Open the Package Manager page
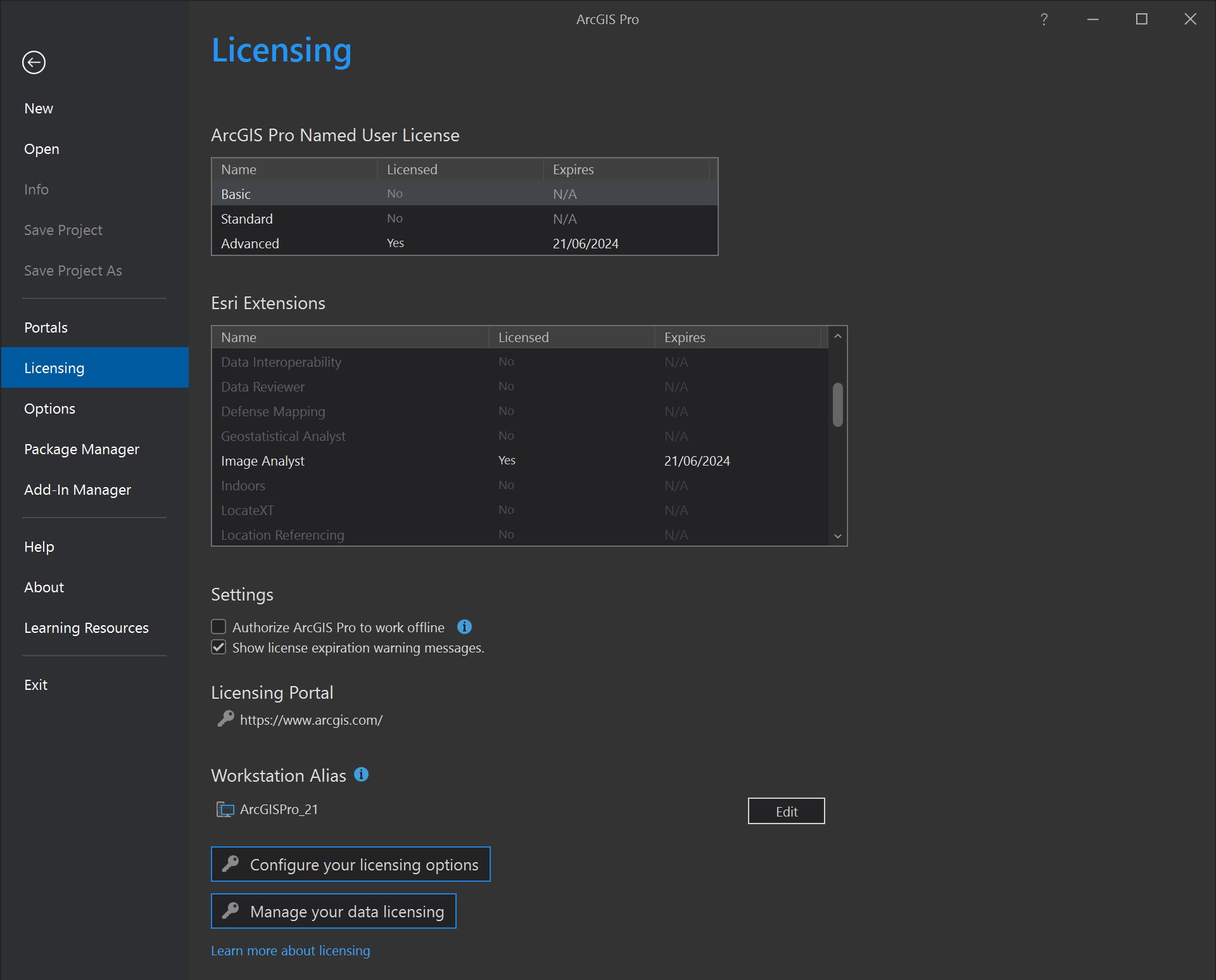The width and height of the screenshot is (1216, 980). [x=81, y=449]
